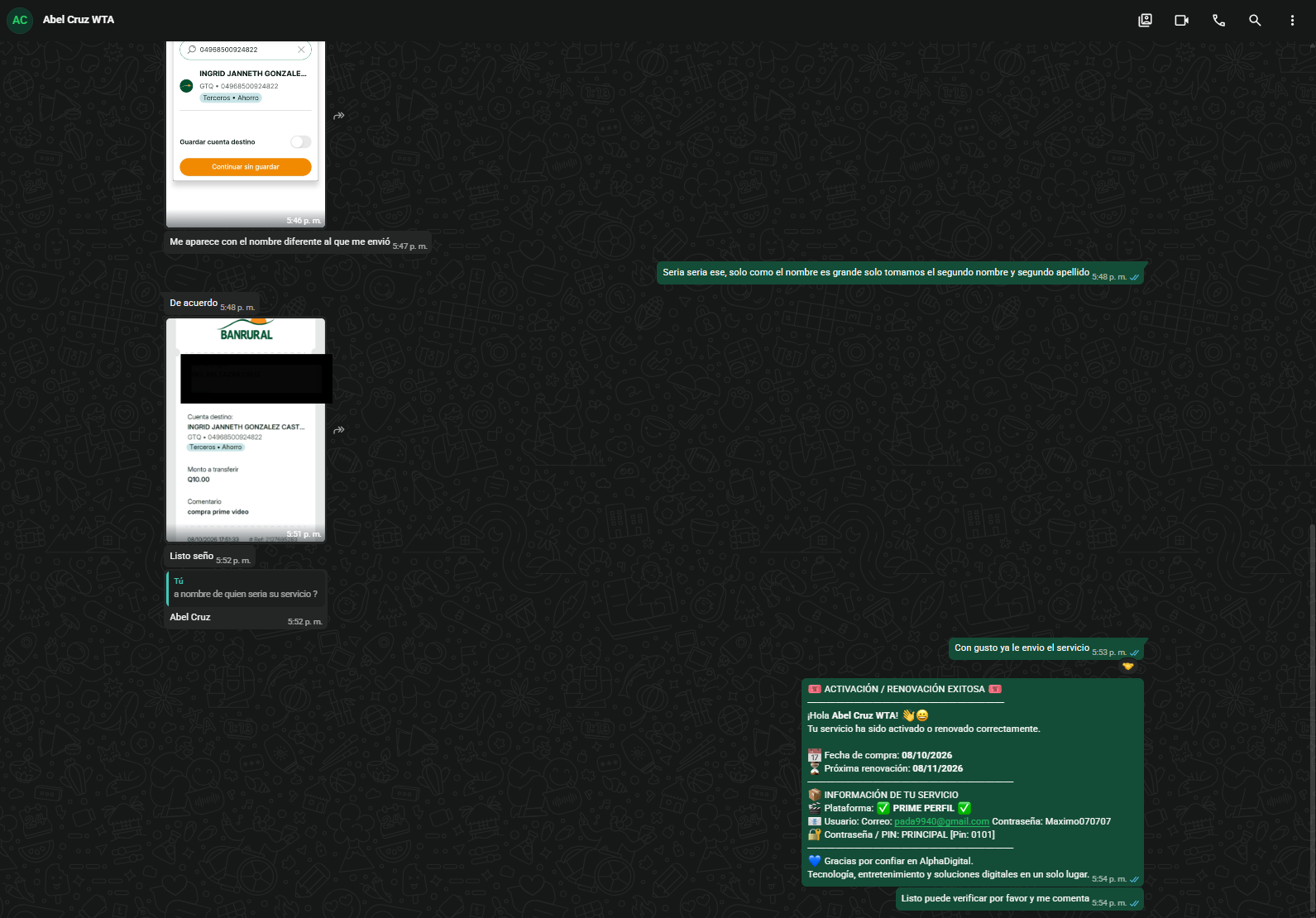
Task: Select the 'Abel Cruz' reply text
Action: 190,617
